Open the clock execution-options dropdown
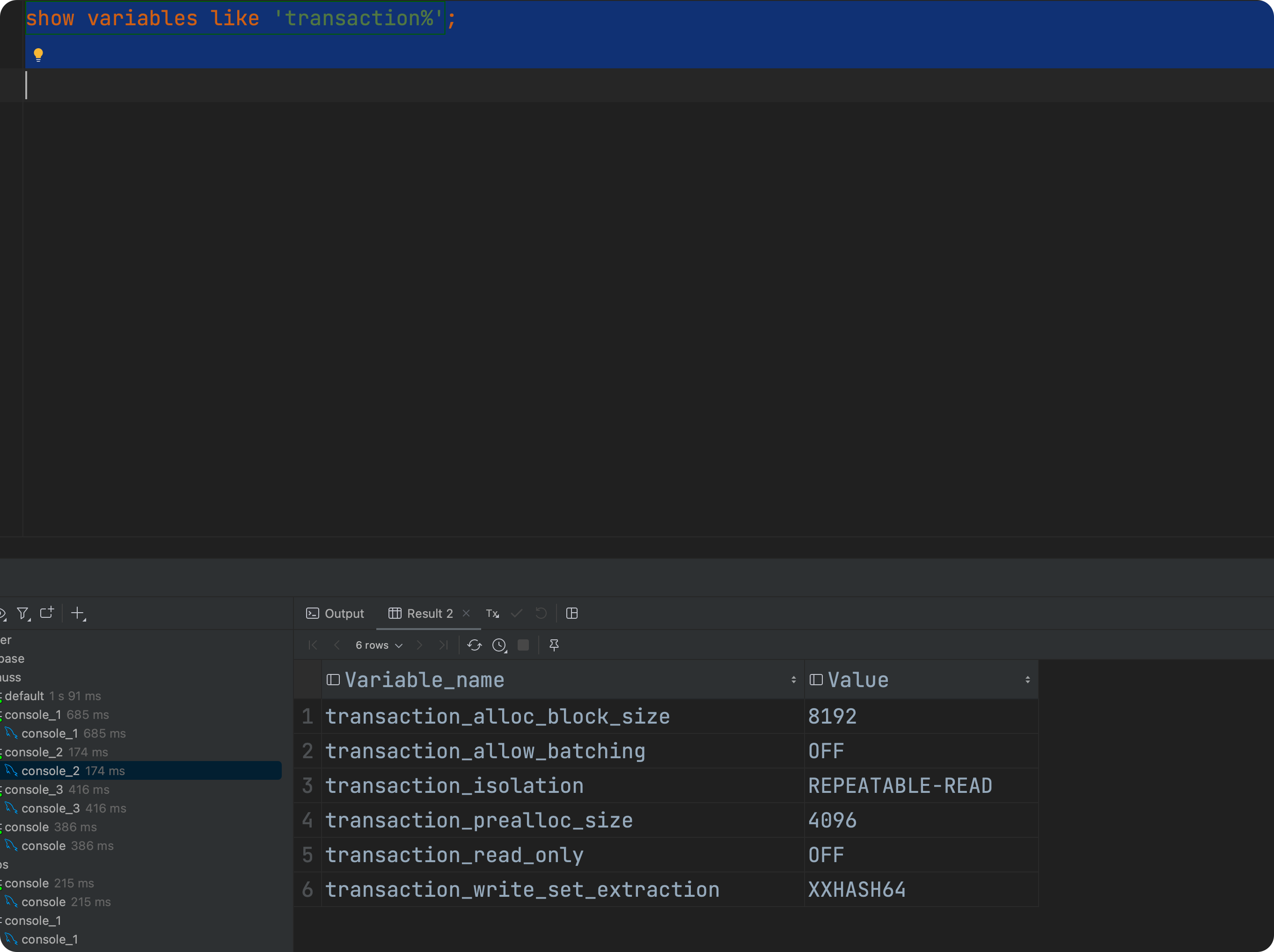 tap(499, 645)
